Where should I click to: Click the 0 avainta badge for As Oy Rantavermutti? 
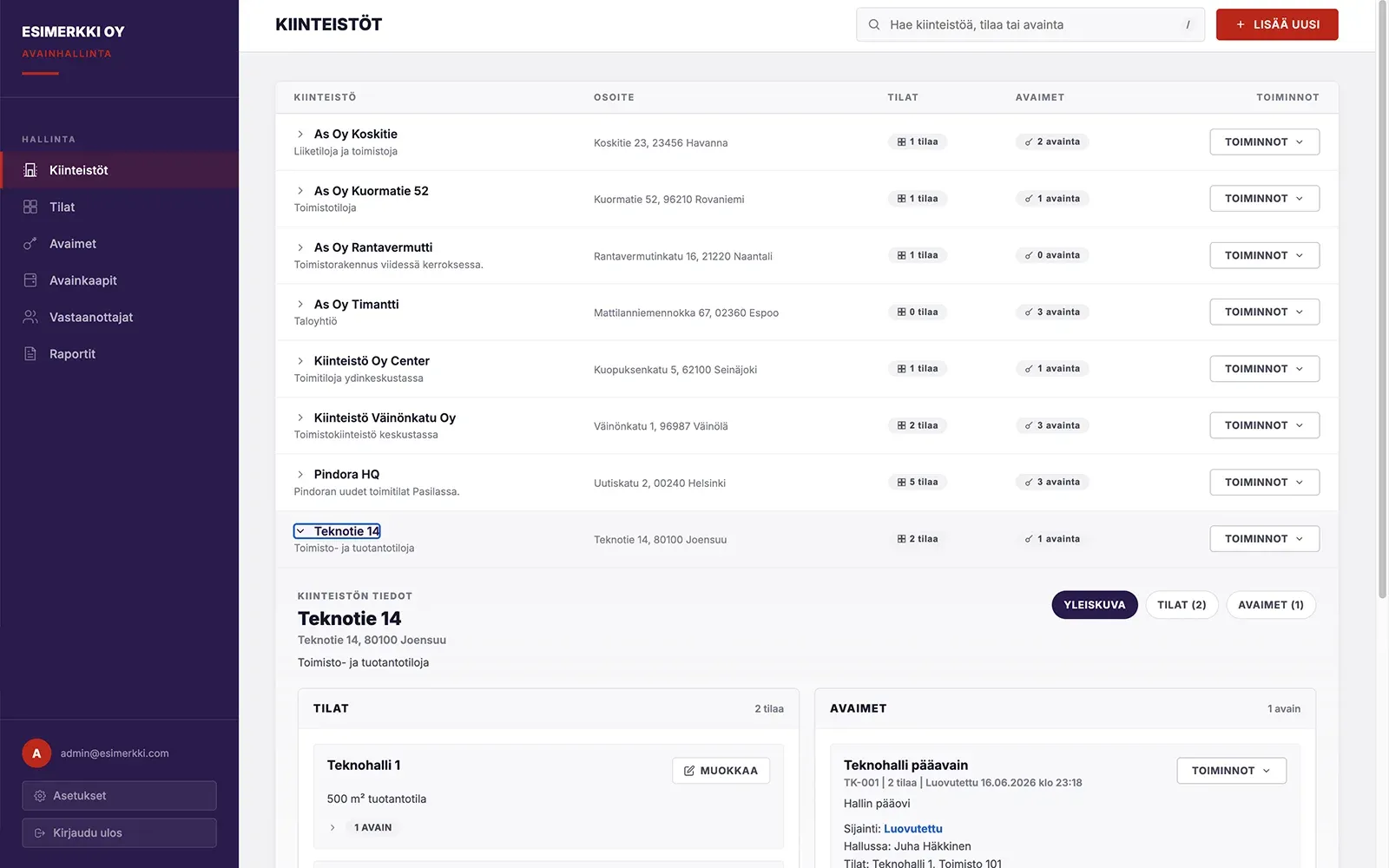point(1052,255)
